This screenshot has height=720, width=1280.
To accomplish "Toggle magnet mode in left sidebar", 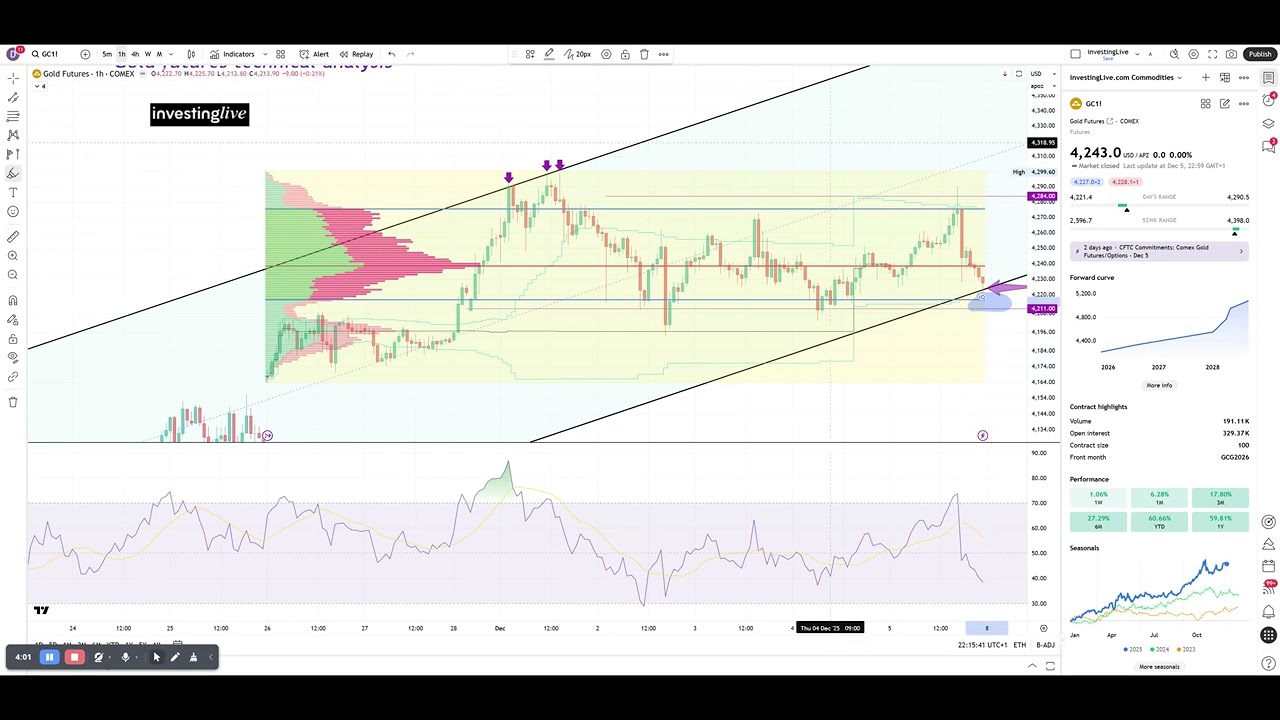I will (x=13, y=300).
